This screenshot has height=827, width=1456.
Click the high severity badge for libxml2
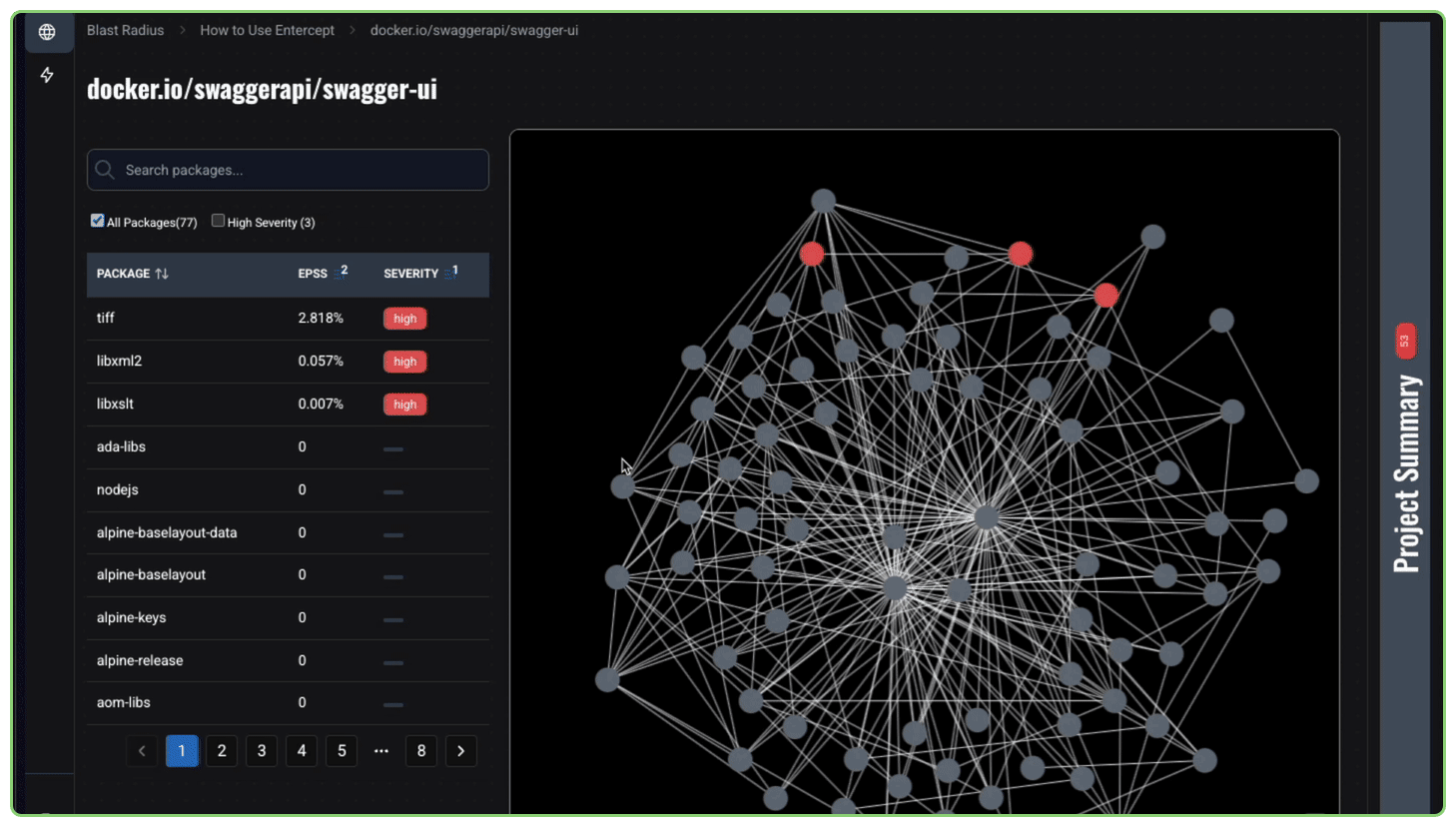[404, 362]
